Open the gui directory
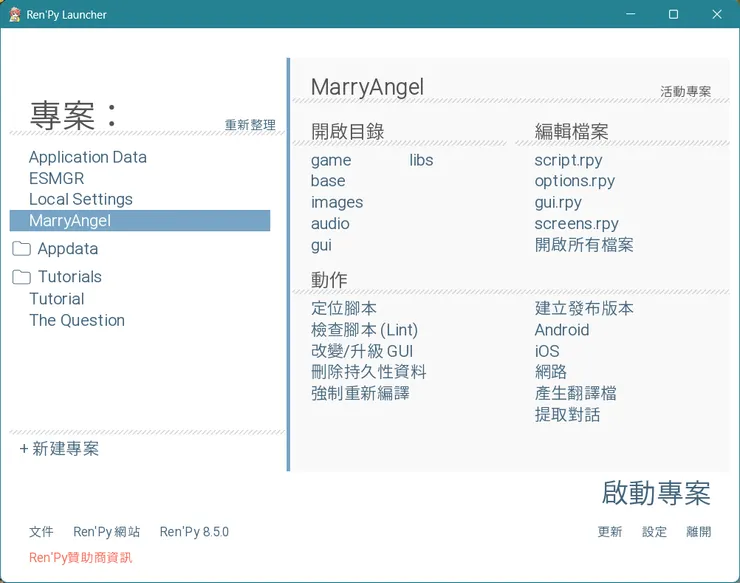This screenshot has width=740, height=583. point(321,245)
